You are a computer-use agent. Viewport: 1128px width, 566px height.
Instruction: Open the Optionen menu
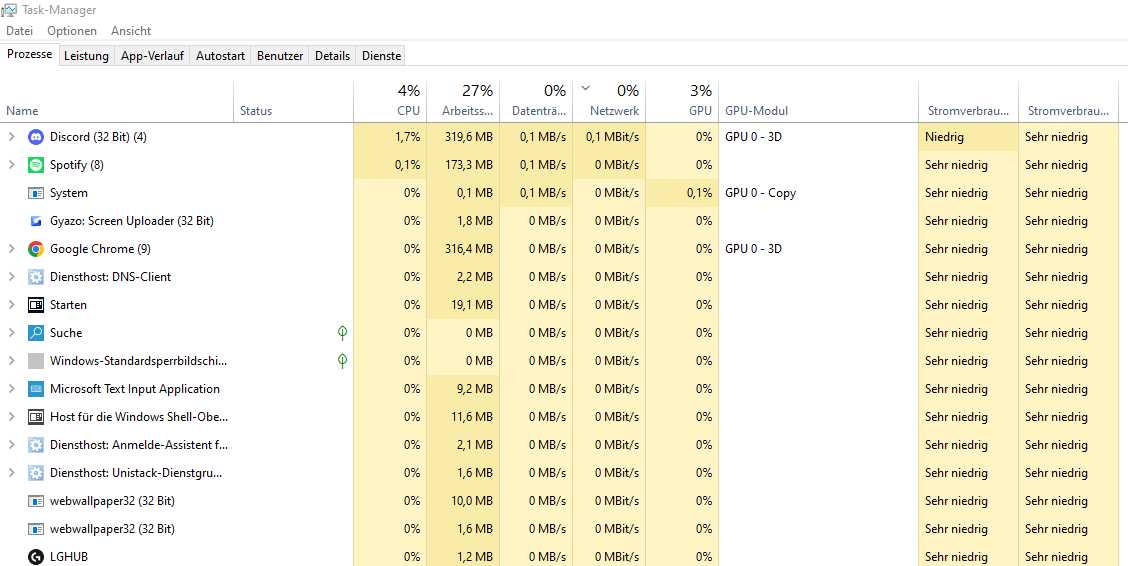72,31
